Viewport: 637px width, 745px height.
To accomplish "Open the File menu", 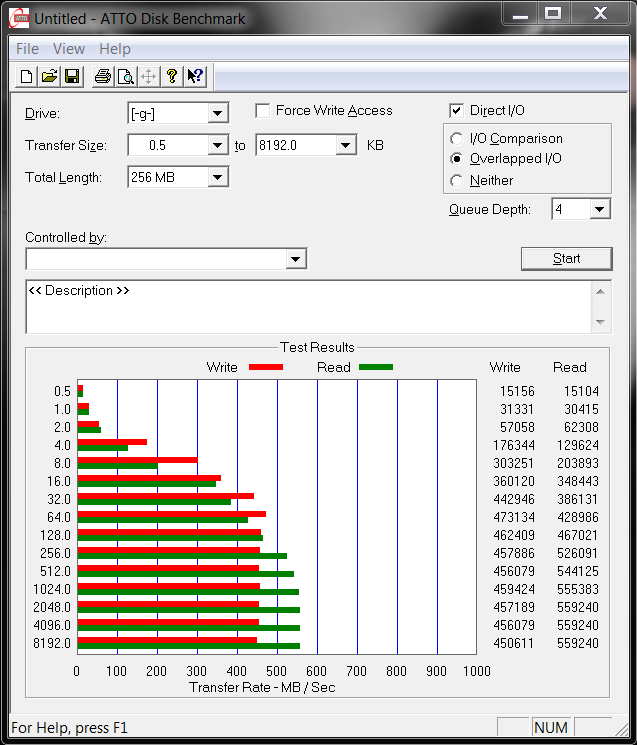I will (x=27, y=48).
